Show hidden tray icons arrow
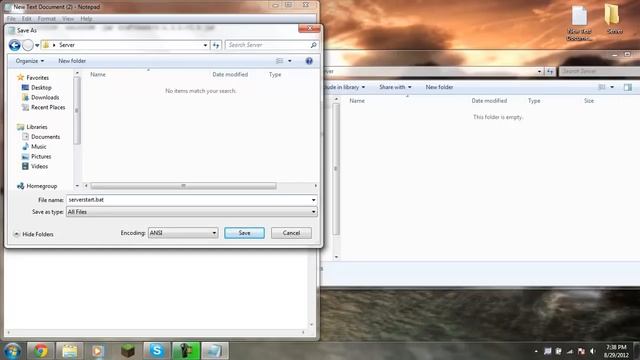Image resolution: width=640 pixels, height=360 pixels. (536, 351)
